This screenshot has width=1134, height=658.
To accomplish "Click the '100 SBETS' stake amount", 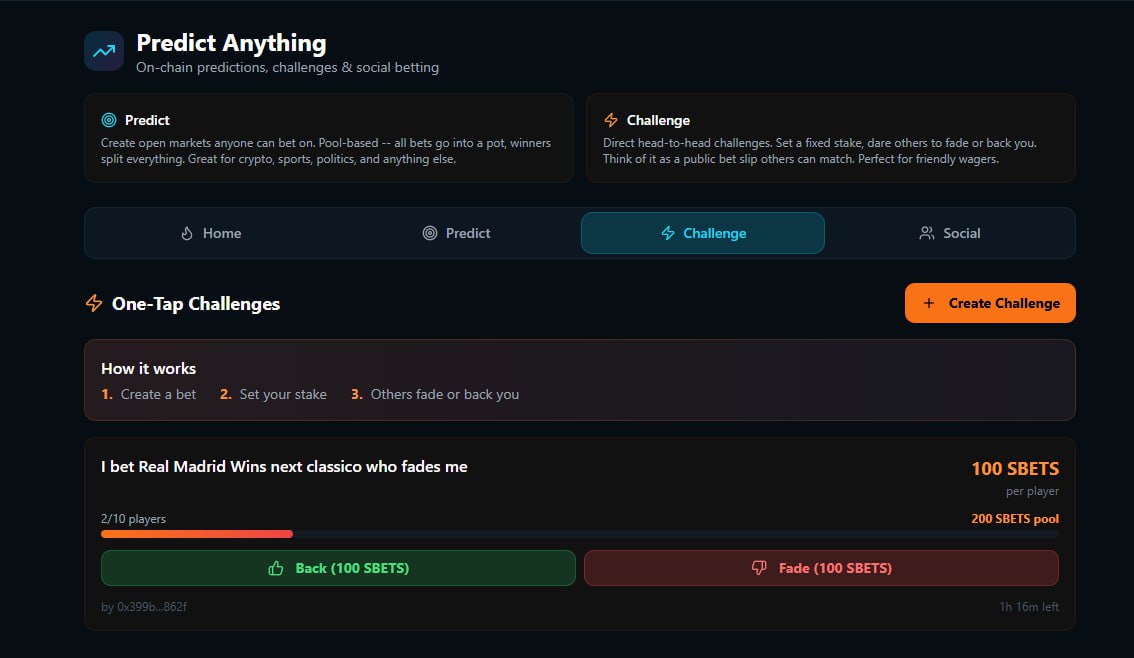I will pyautogui.click(x=1015, y=469).
